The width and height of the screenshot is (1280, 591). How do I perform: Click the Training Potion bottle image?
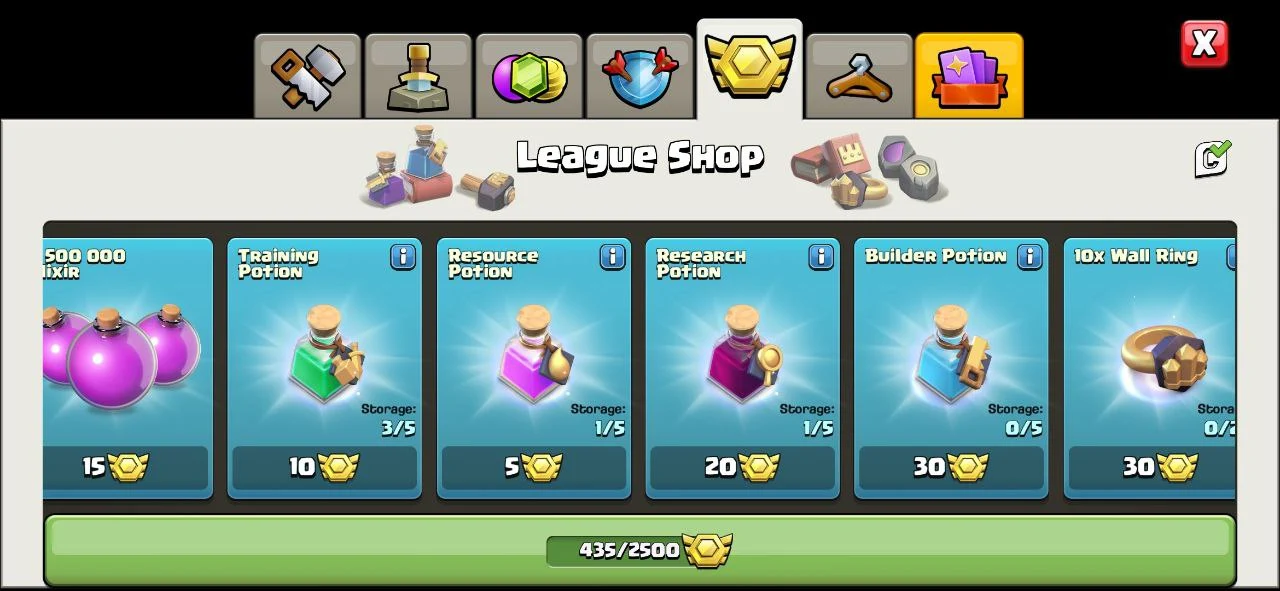[x=327, y=353]
